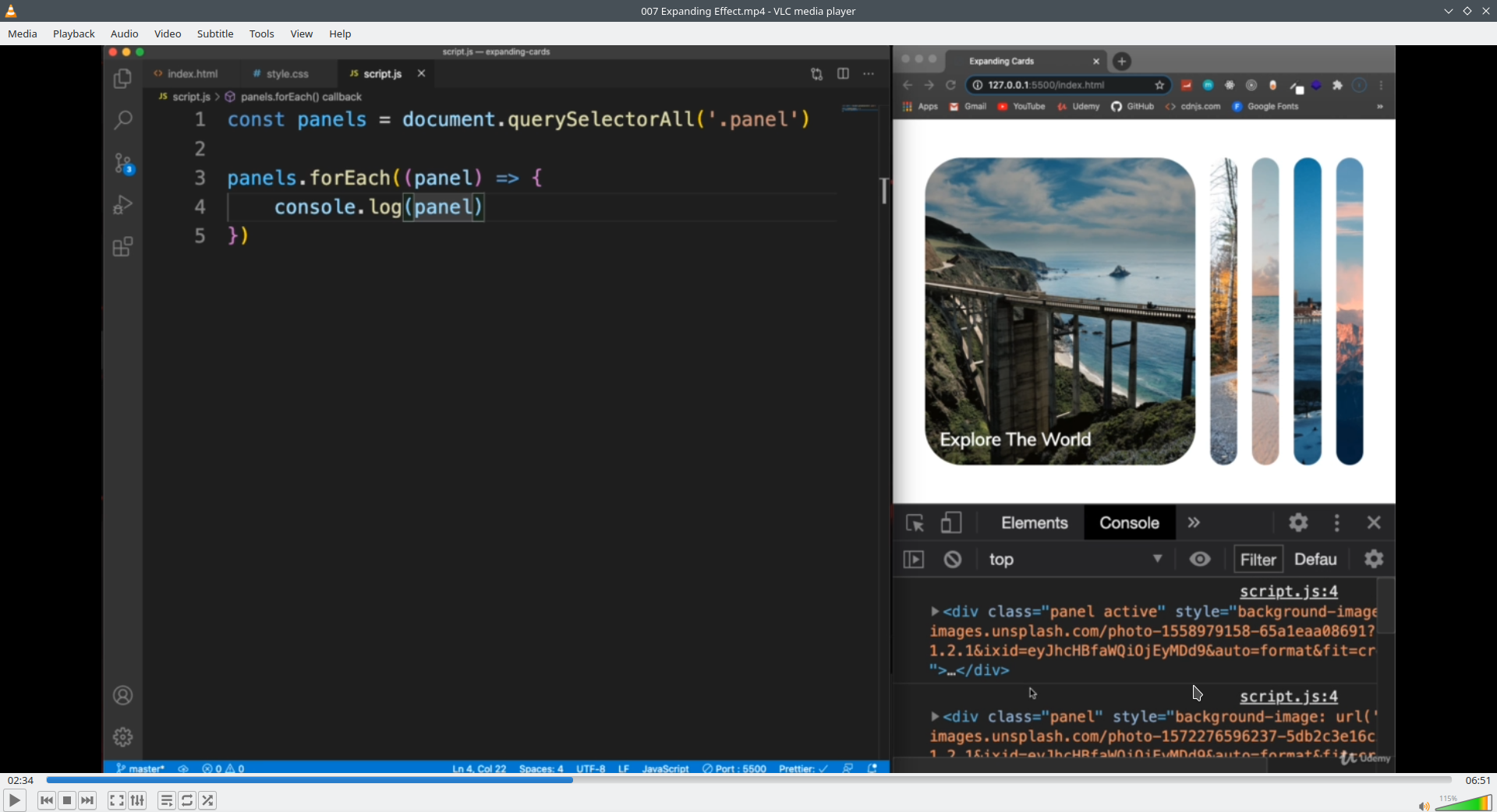Show the console sidebar panel icon
The height and width of the screenshot is (812, 1497).
pos(914,560)
